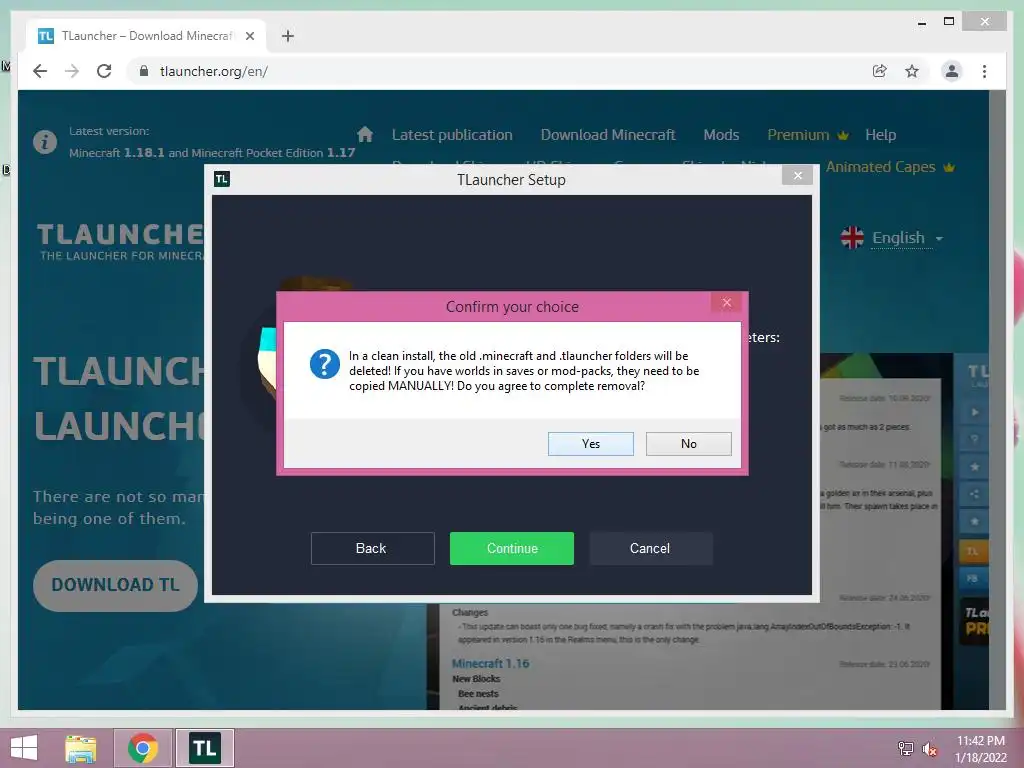Bookmark this page with star icon
The width and height of the screenshot is (1024, 768).
tap(912, 71)
